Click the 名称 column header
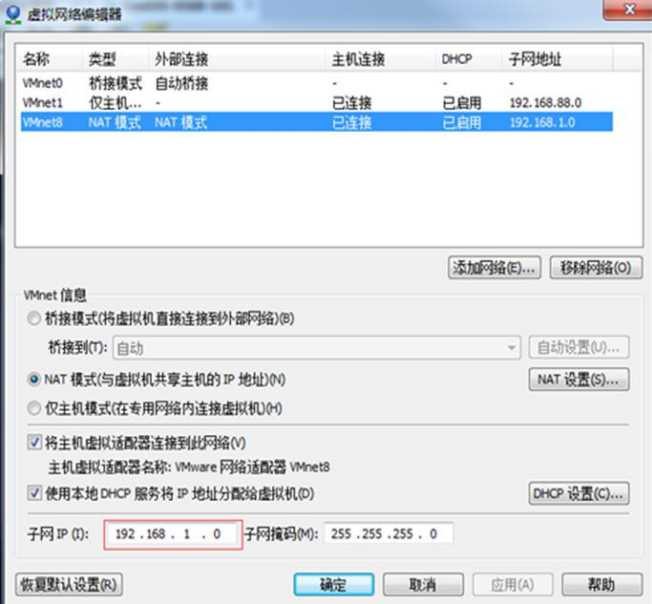 click(x=36, y=59)
